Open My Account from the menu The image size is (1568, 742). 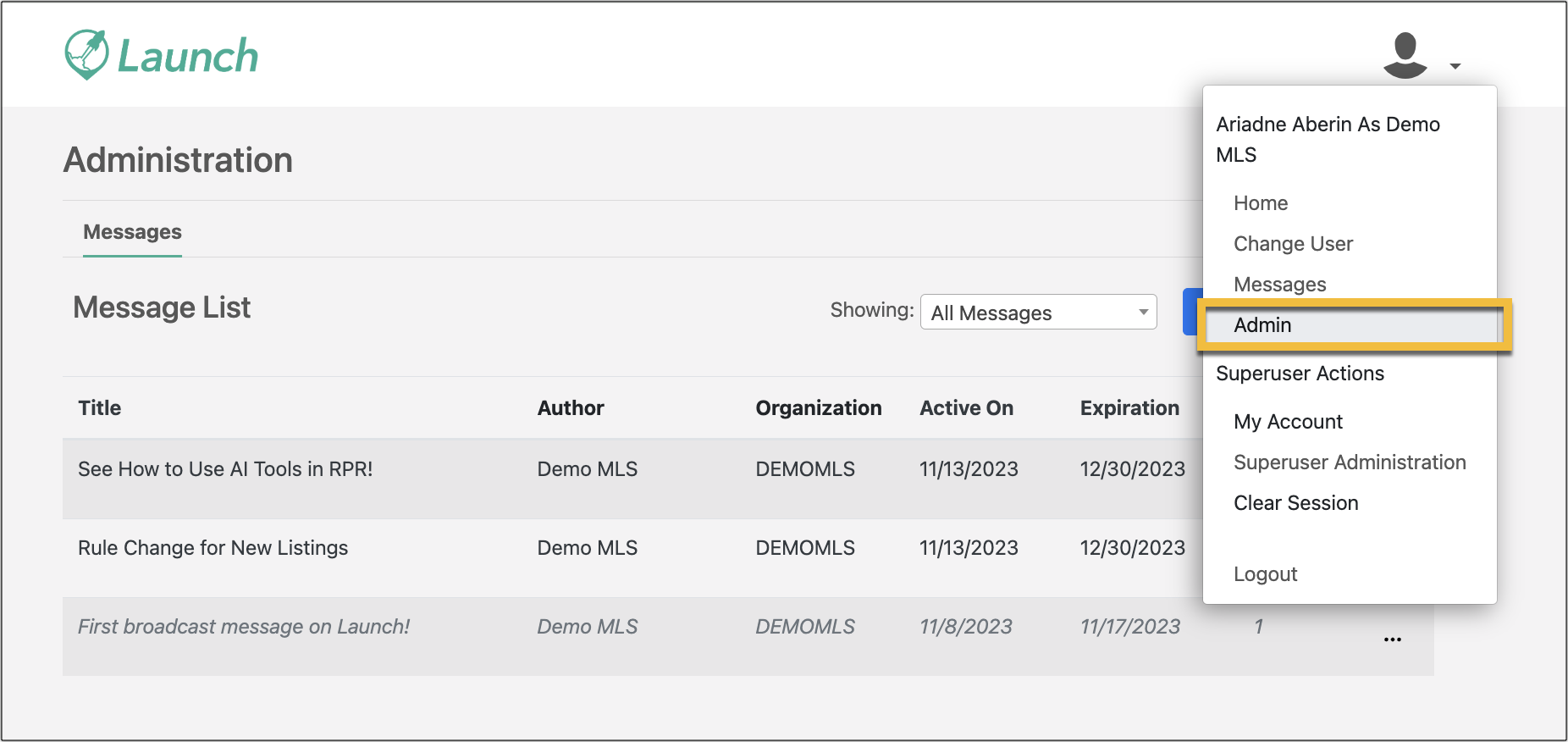(x=1288, y=422)
